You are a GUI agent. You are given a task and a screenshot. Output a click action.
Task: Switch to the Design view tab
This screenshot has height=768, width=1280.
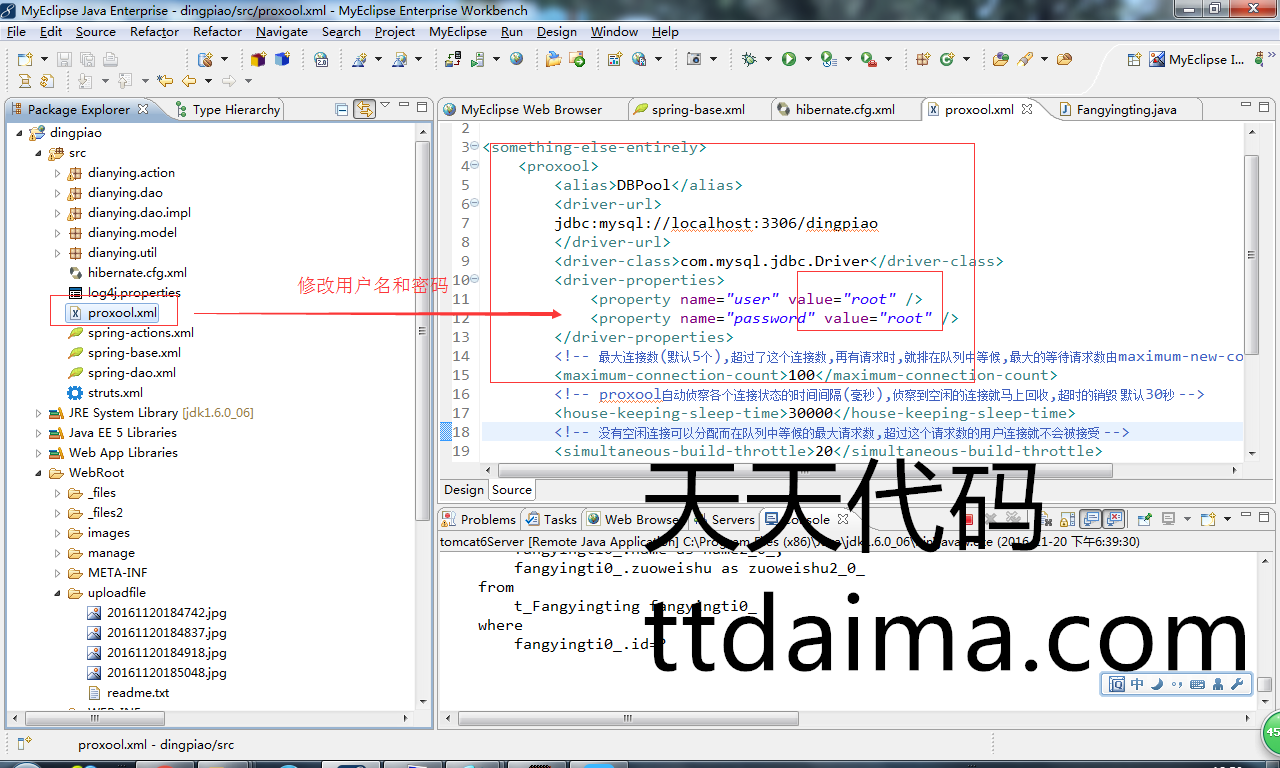coord(463,490)
